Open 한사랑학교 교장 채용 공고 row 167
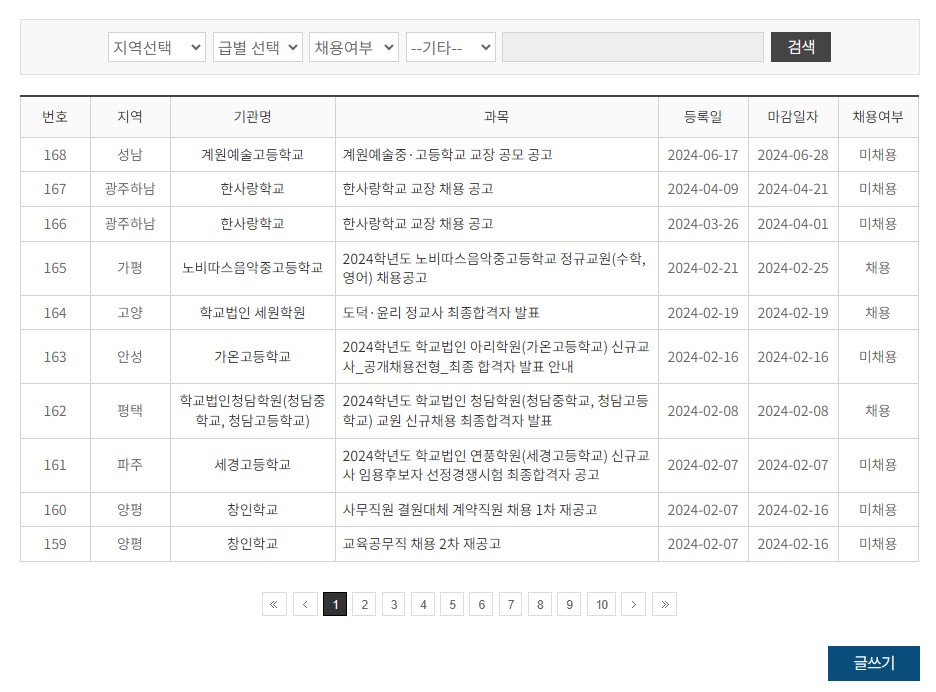 [x=418, y=189]
